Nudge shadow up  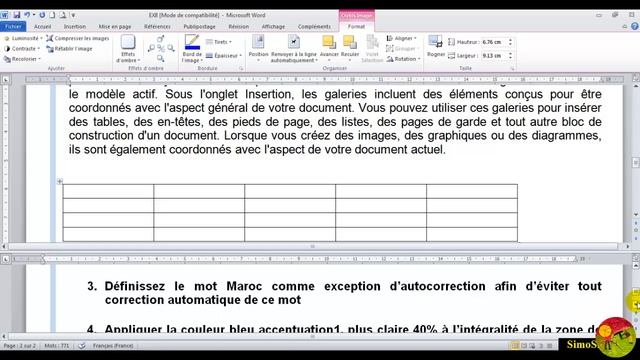(x=161, y=39)
